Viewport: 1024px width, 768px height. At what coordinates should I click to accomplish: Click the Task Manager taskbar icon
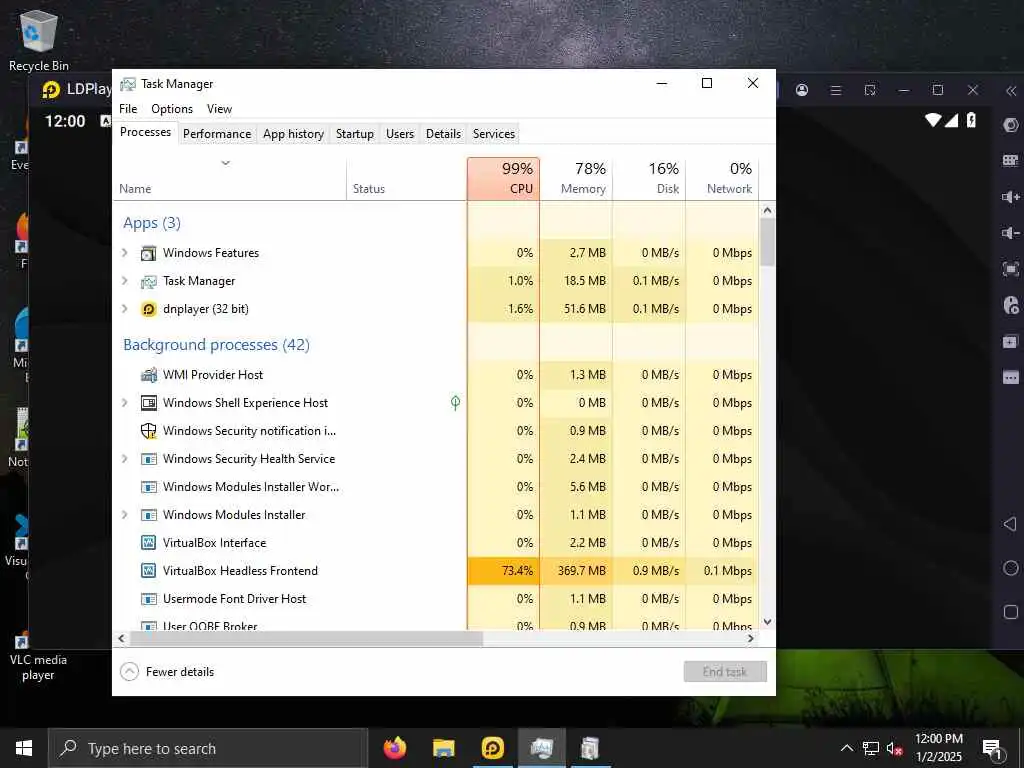(x=541, y=748)
